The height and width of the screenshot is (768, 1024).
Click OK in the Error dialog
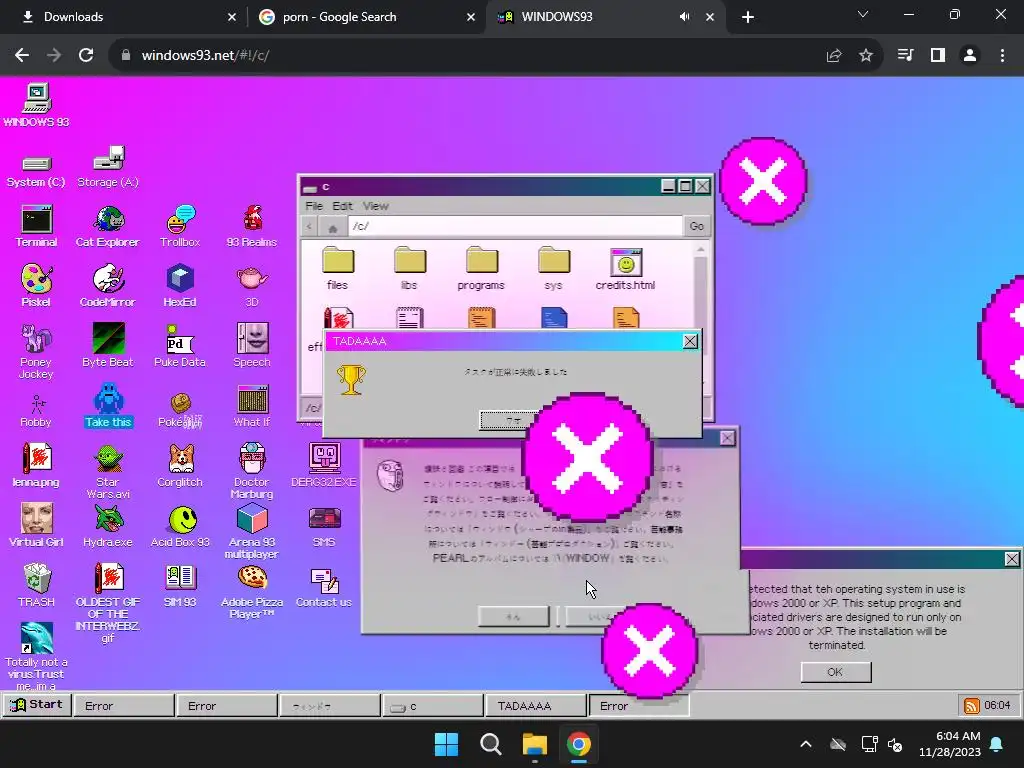tap(835, 672)
